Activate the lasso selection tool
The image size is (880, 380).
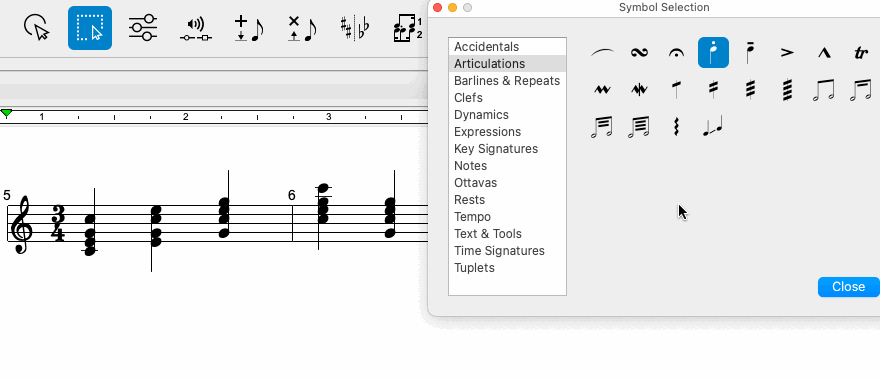[36, 28]
